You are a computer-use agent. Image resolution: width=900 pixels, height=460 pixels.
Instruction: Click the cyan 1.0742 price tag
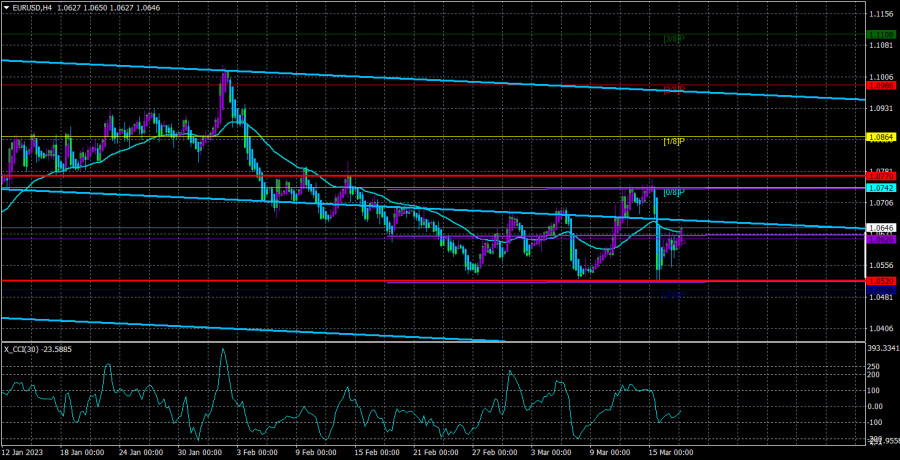[880, 188]
